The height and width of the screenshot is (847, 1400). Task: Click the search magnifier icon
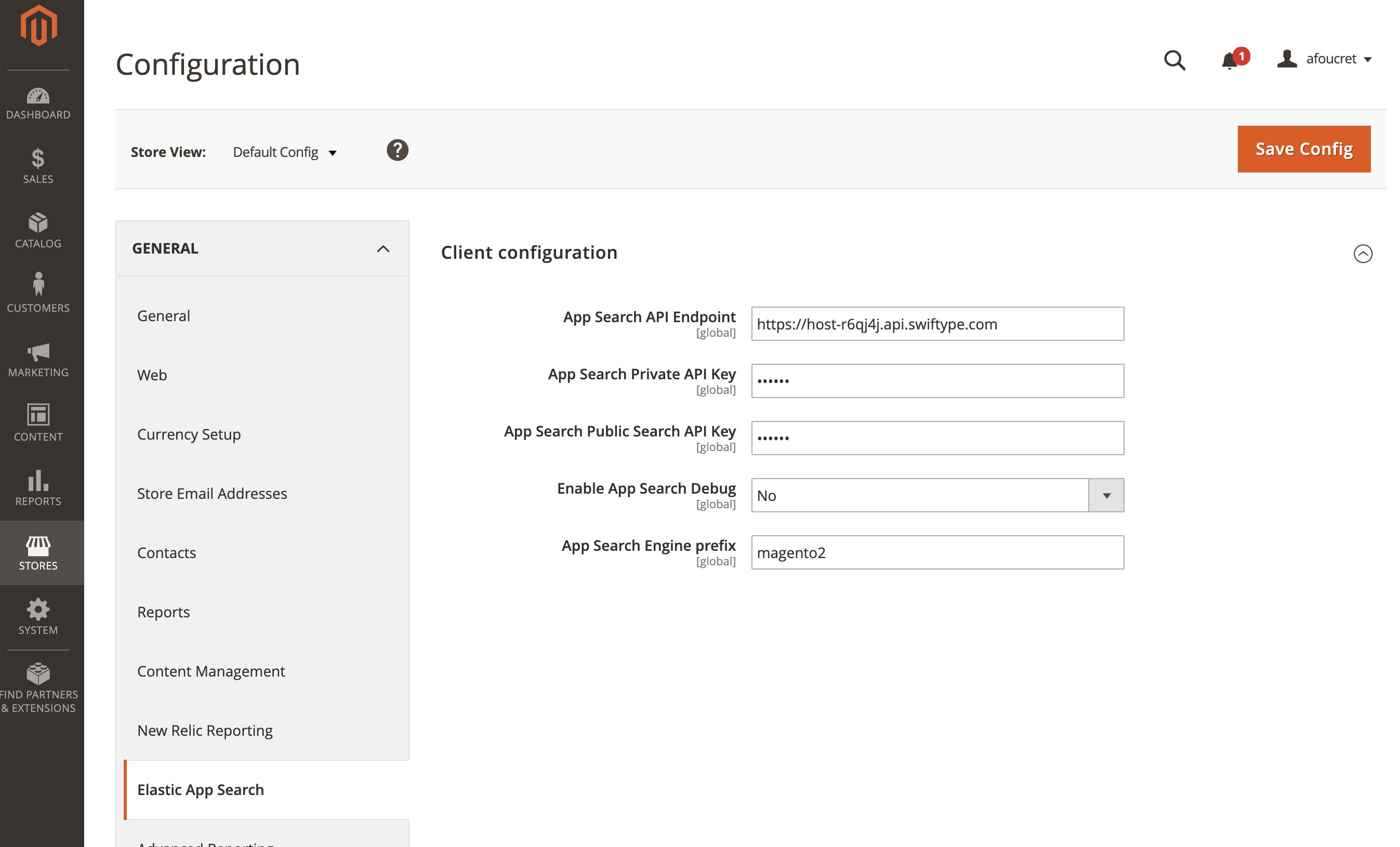click(x=1174, y=60)
